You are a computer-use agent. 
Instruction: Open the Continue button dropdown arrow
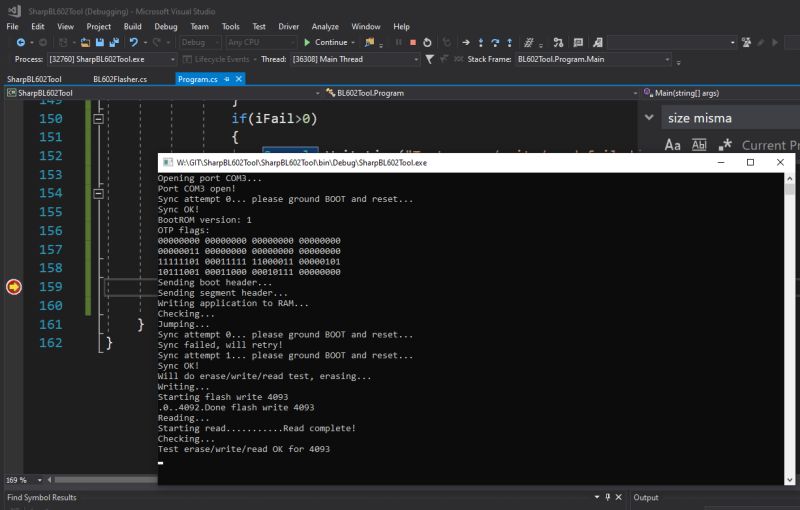click(353, 42)
